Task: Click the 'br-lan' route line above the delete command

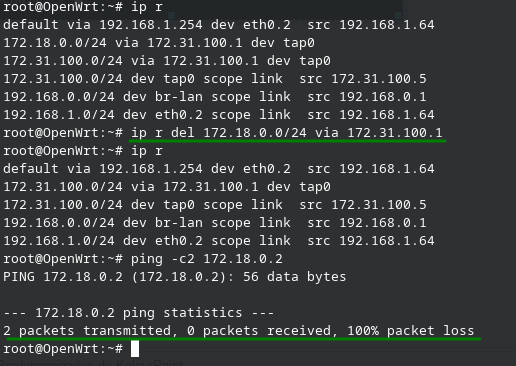Action: (215, 97)
